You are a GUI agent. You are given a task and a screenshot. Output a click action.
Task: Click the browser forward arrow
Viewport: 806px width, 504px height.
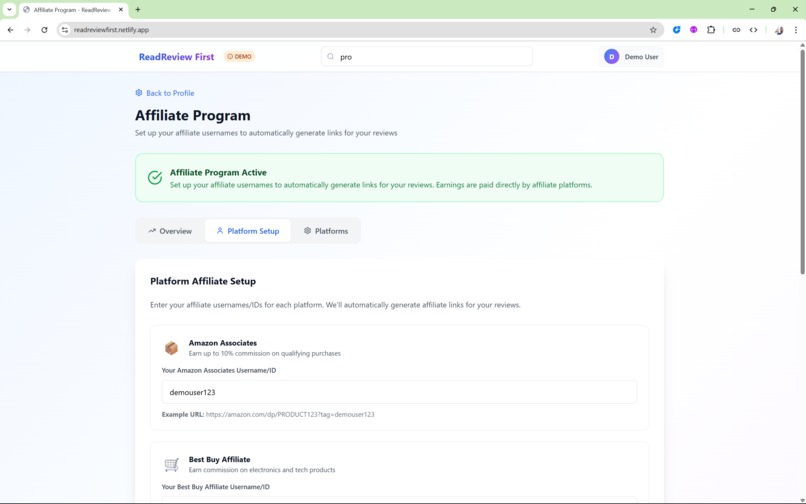[x=27, y=30]
